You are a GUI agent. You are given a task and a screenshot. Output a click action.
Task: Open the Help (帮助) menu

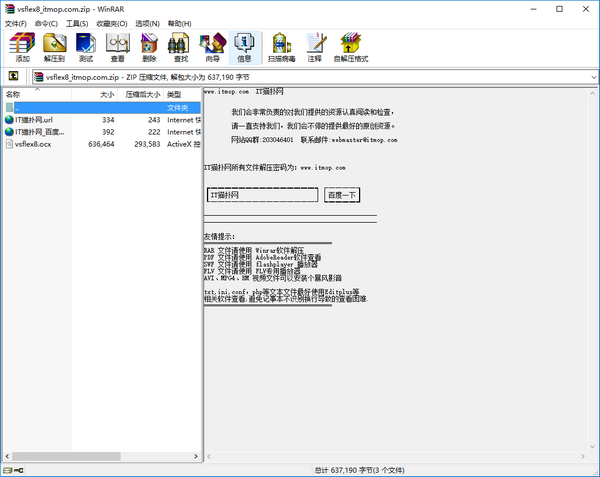pos(179,24)
